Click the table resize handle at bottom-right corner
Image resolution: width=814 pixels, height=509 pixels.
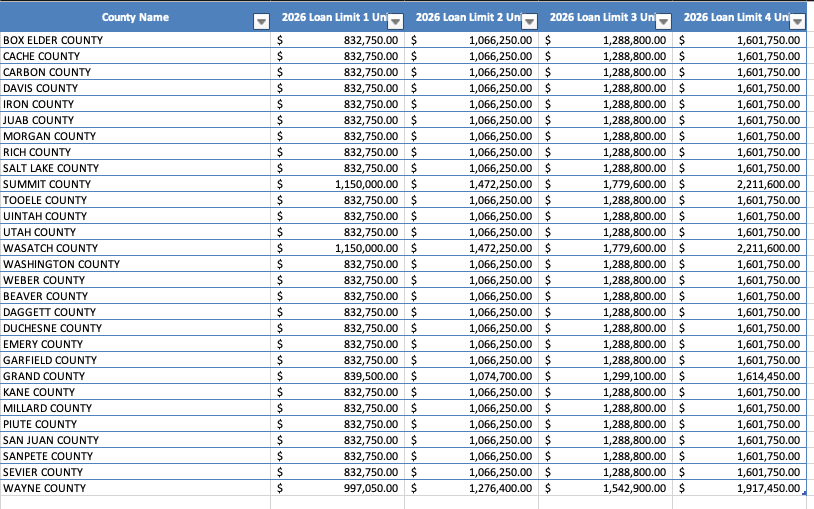point(804,494)
